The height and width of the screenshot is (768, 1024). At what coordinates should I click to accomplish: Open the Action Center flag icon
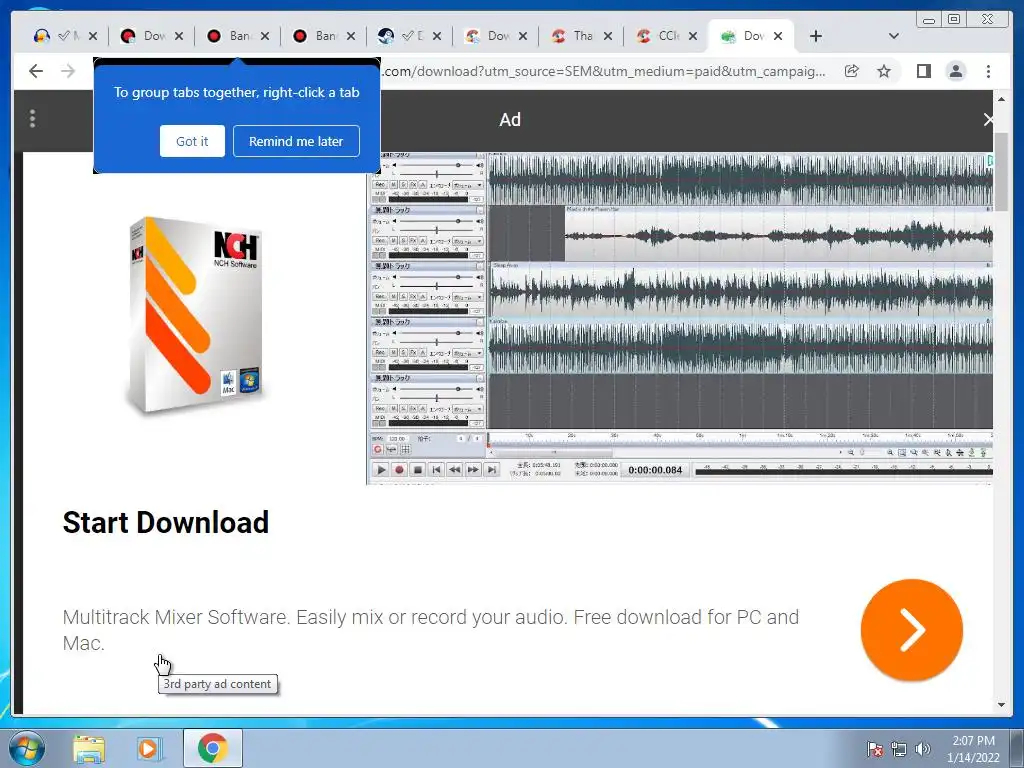coord(874,749)
